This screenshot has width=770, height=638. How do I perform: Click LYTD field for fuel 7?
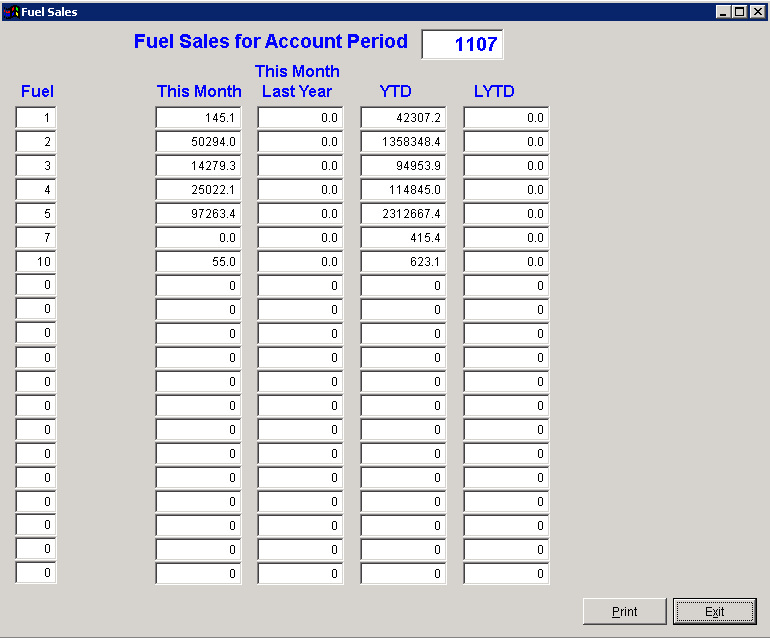tap(506, 238)
